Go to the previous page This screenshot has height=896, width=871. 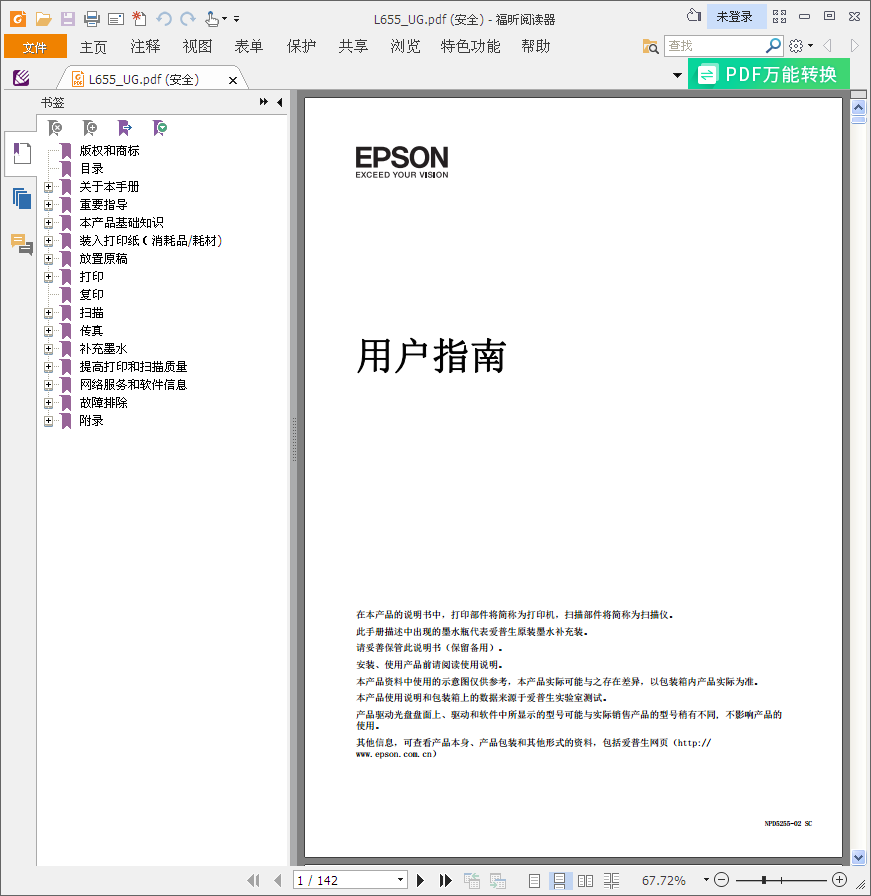278,880
